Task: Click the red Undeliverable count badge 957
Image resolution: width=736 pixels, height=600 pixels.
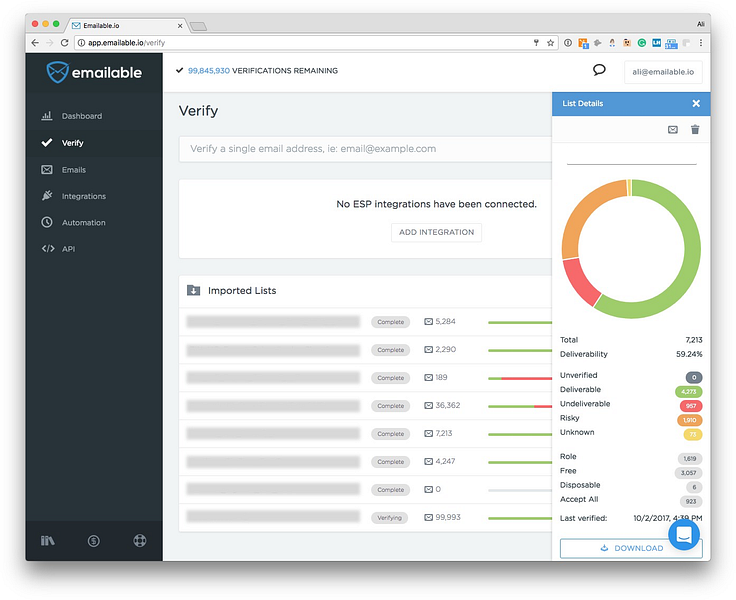Action: [x=691, y=406]
